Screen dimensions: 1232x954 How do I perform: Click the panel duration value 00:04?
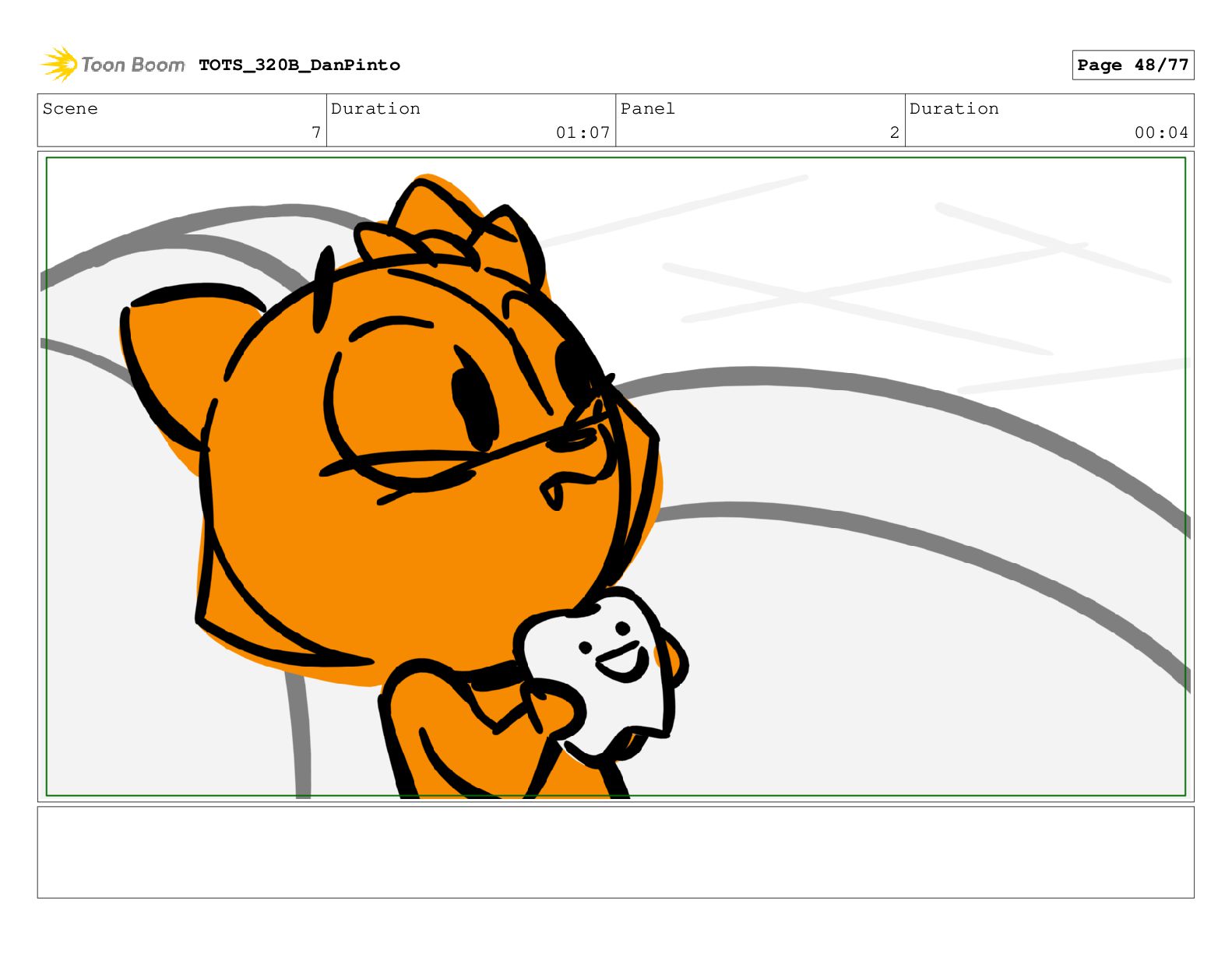click(x=1161, y=132)
